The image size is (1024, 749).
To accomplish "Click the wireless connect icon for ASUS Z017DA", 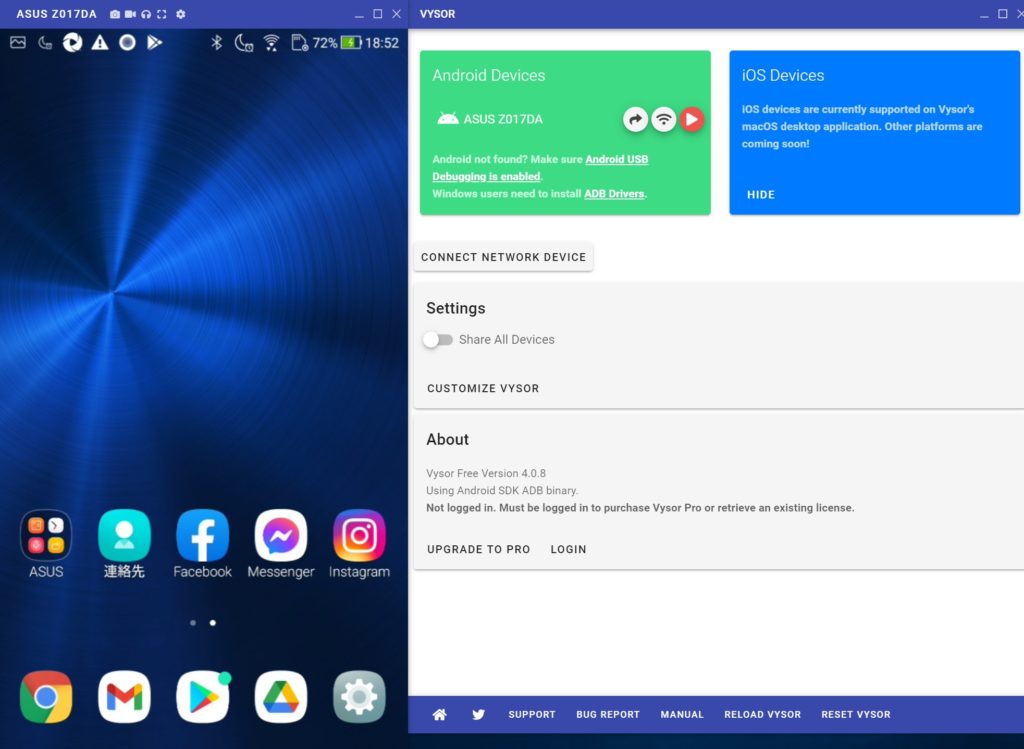I will (x=664, y=120).
